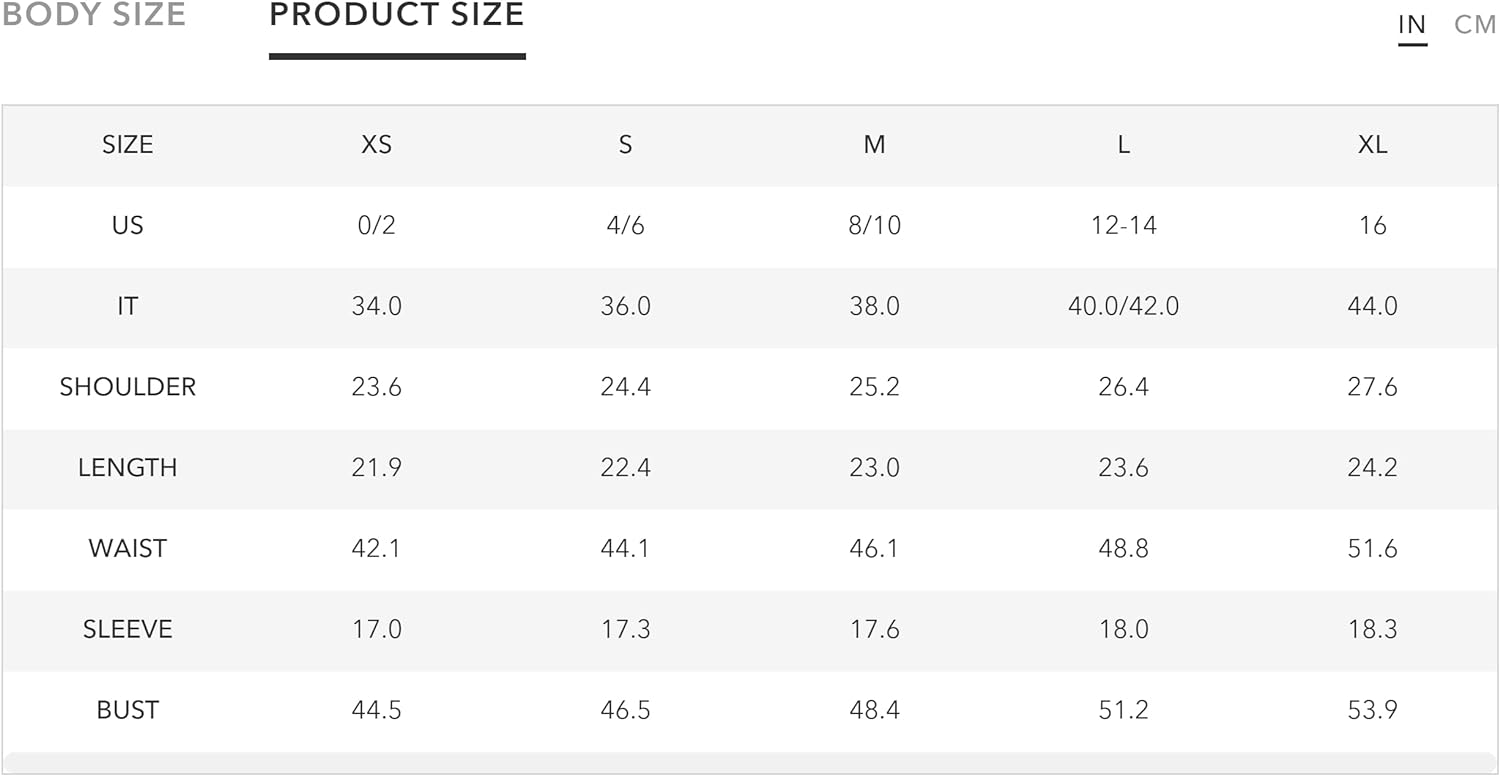The height and width of the screenshot is (776, 1500).
Task: Click the XL bust value 53.9
Action: (x=1372, y=711)
